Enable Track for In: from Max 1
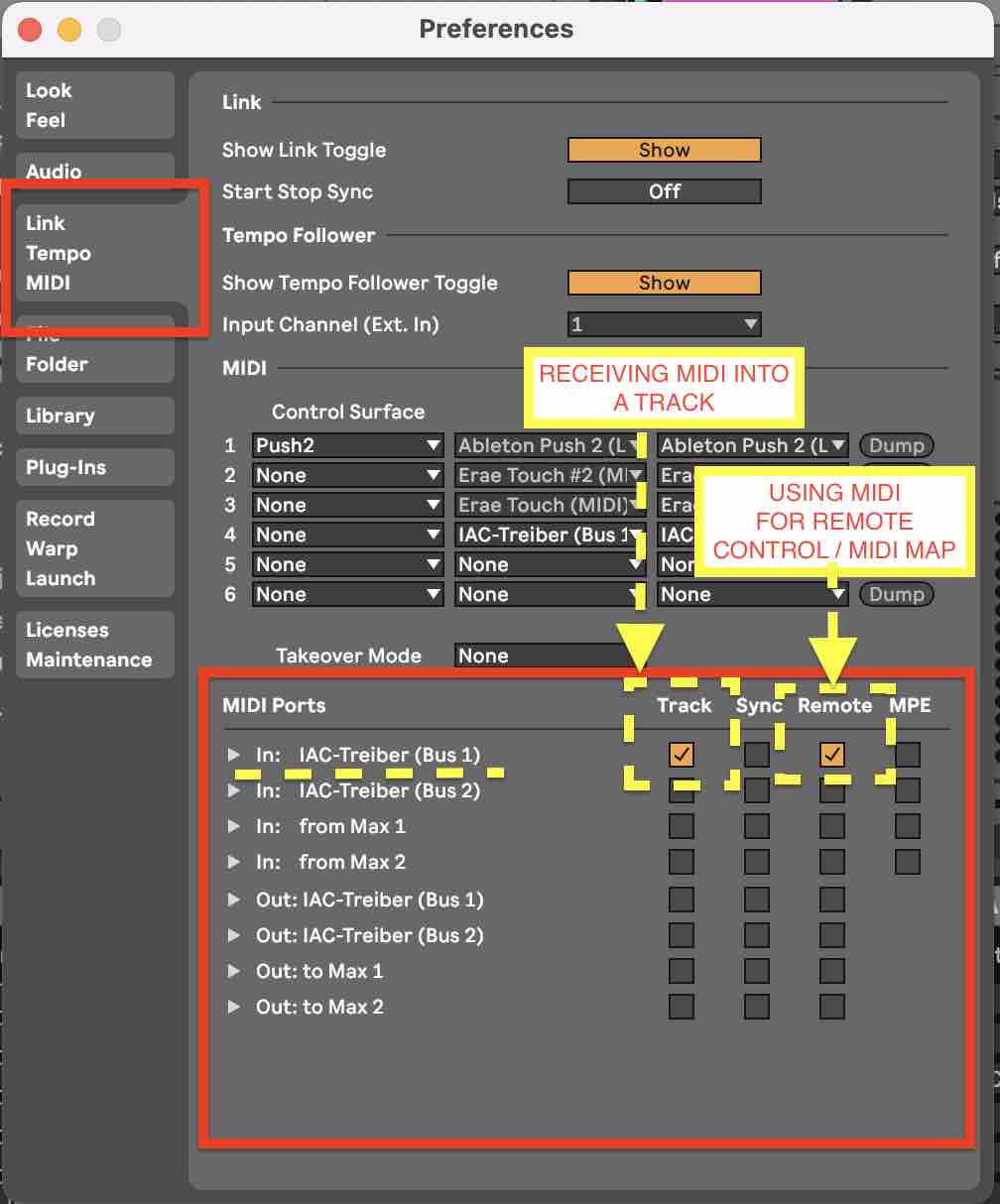The image size is (1000, 1204). tap(681, 826)
